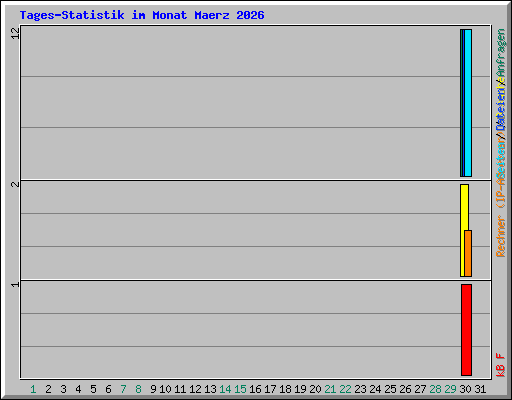Click the Anfragen legend label

pyautogui.click(x=501, y=53)
